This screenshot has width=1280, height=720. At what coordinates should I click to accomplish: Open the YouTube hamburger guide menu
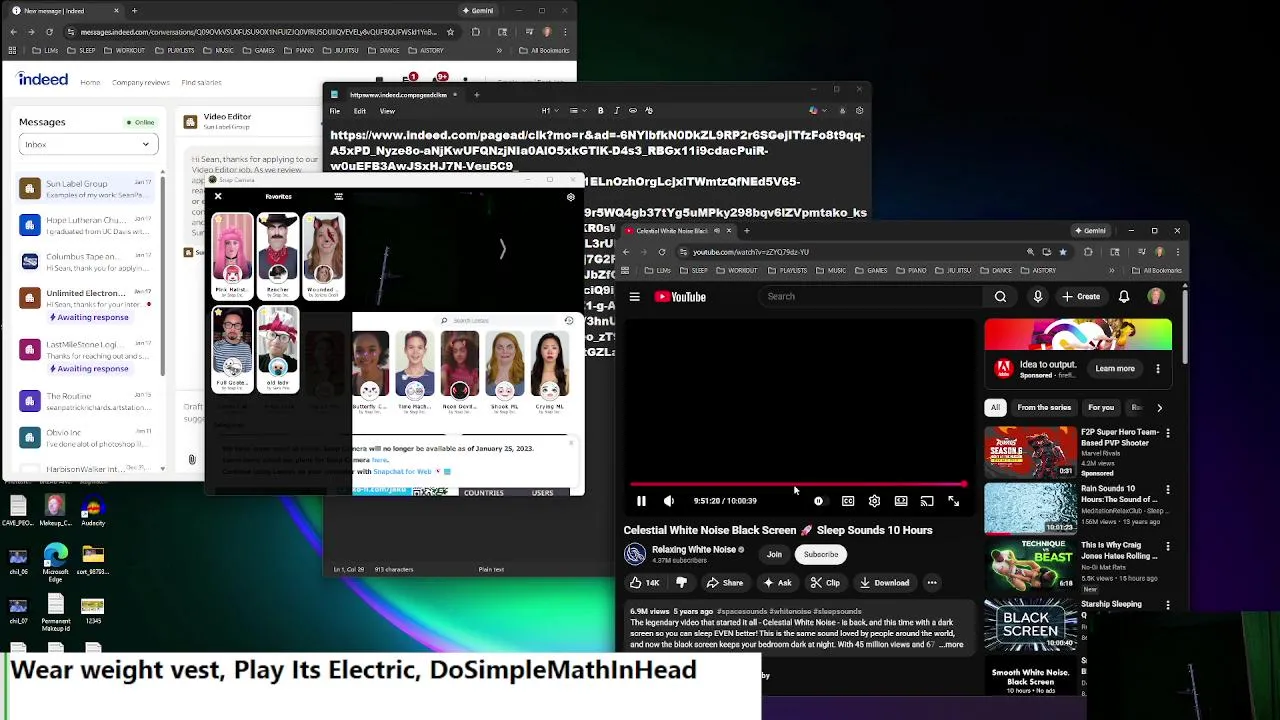tap(634, 297)
